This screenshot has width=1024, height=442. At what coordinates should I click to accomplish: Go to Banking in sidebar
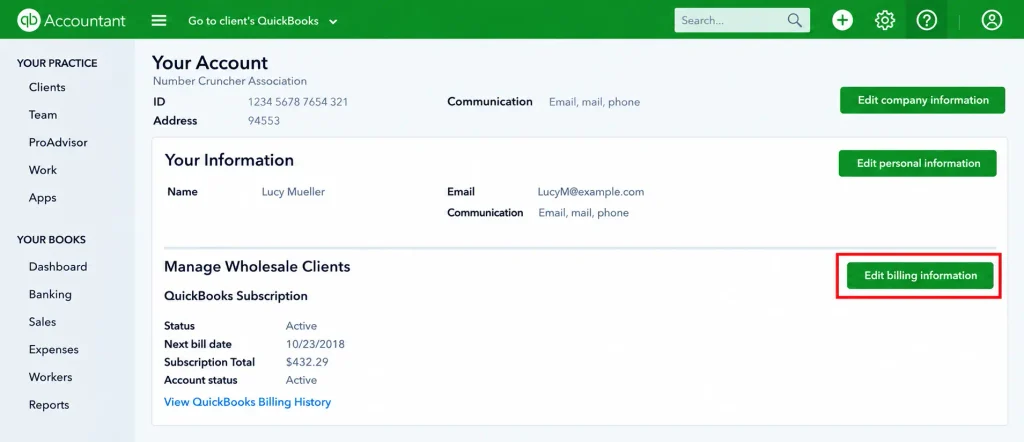(50, 294)
